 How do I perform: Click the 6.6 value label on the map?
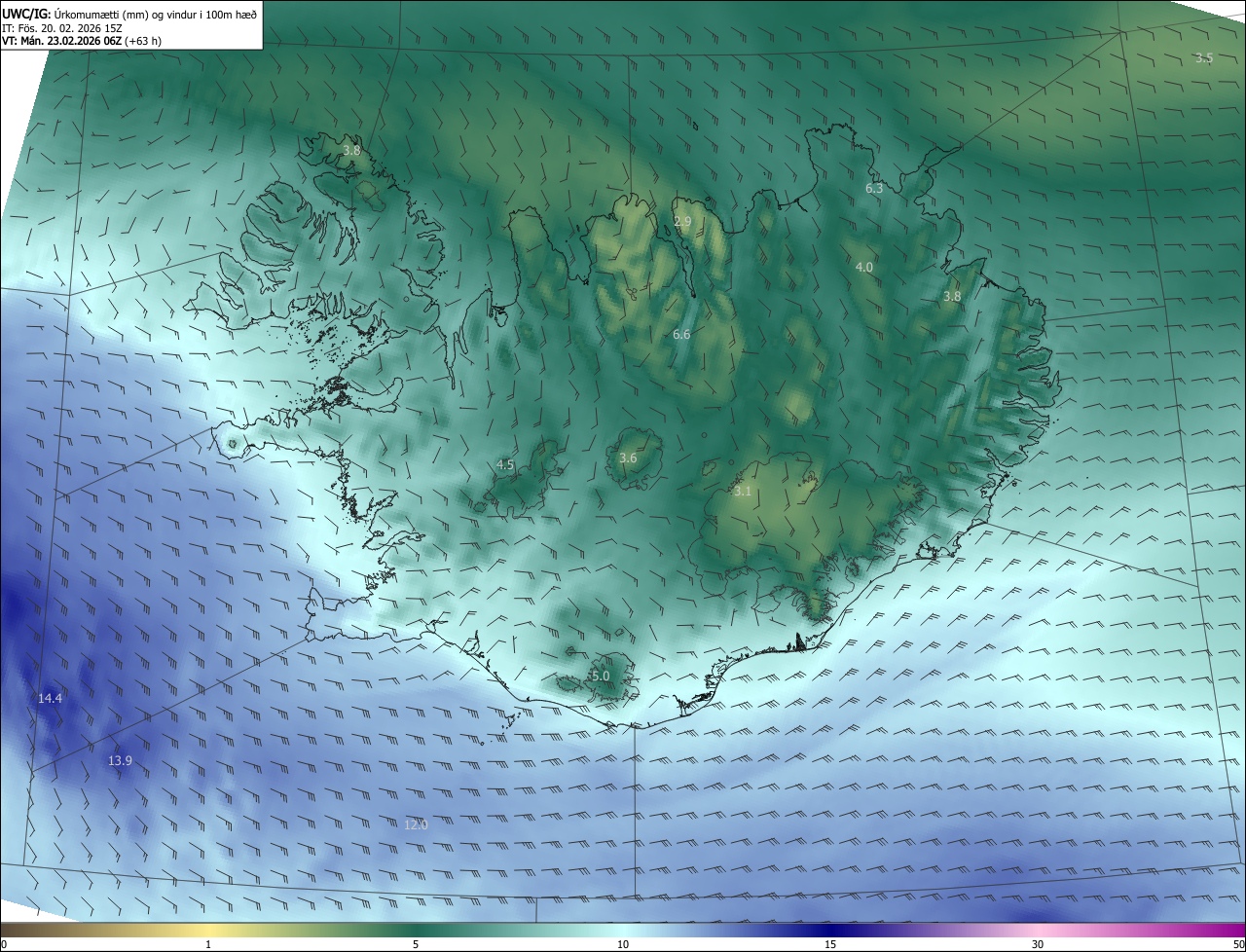[681, 335]
